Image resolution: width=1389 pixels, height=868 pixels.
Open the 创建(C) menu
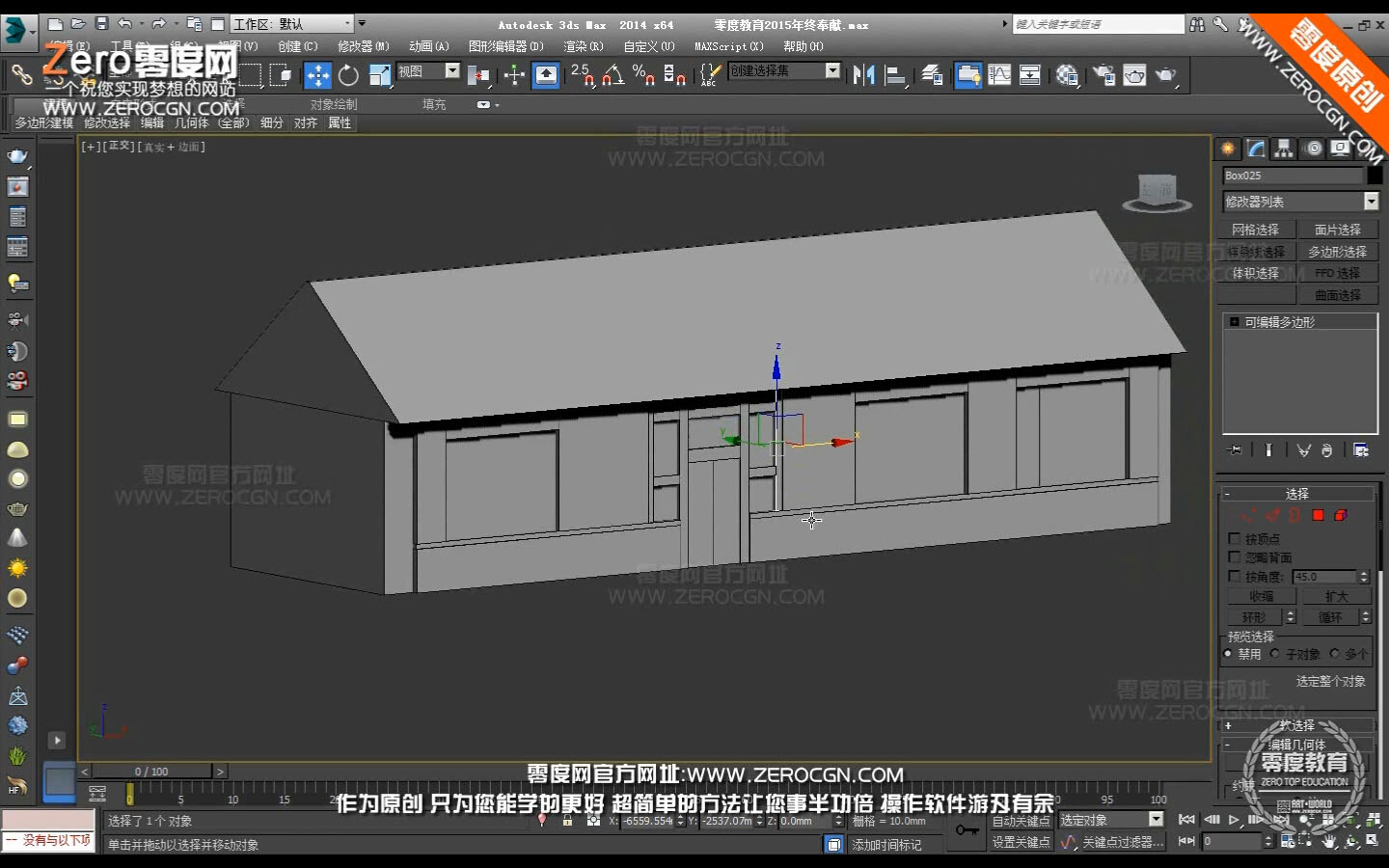298,46
